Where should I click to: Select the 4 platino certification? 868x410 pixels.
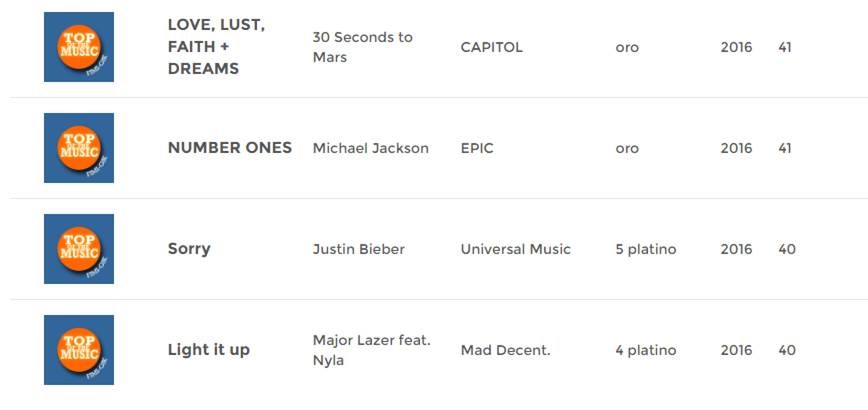646,350
